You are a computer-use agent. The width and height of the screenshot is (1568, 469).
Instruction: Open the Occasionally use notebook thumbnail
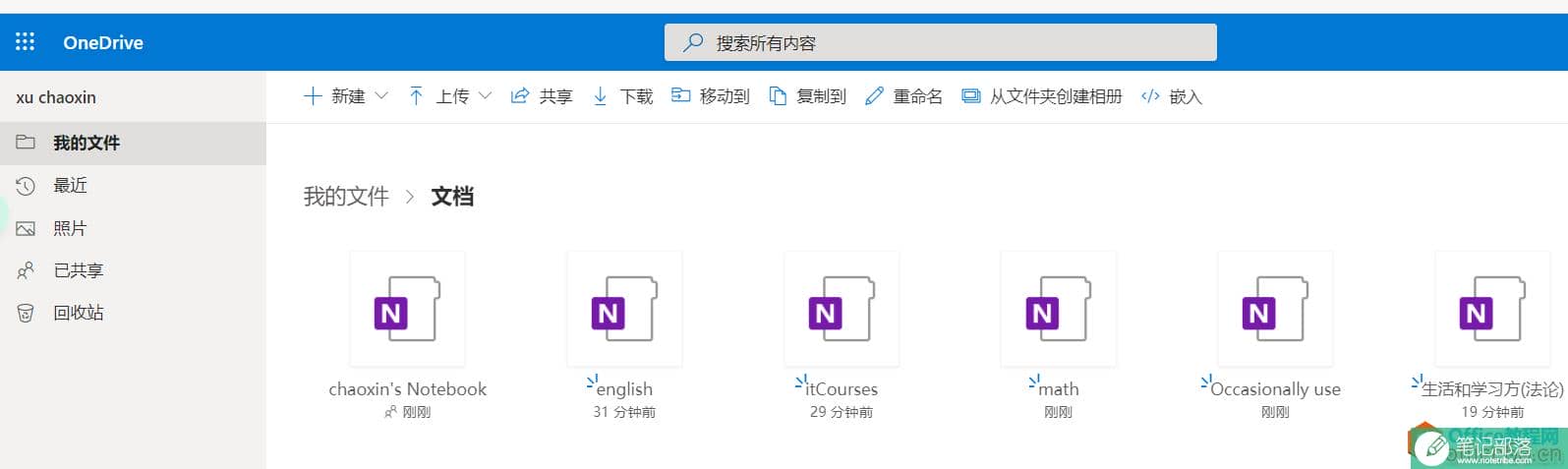click(1276, 309)
